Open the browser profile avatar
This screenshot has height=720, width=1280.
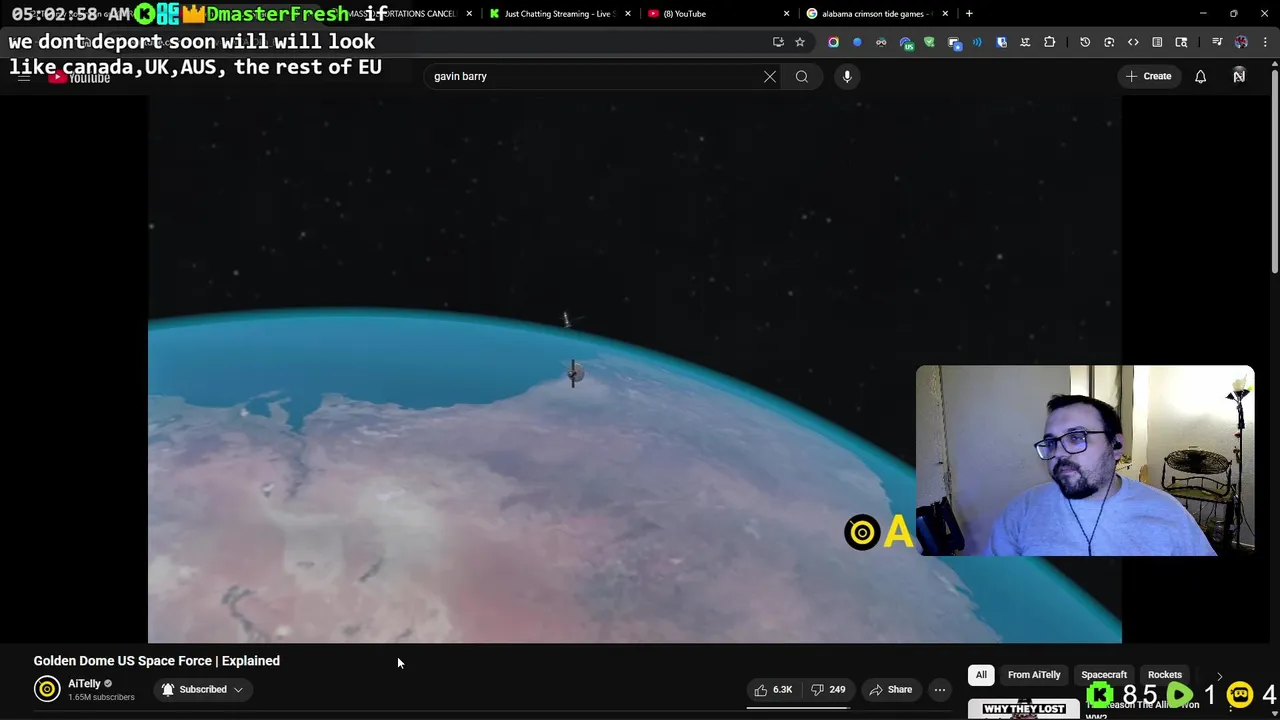(x=1241, y=42)
